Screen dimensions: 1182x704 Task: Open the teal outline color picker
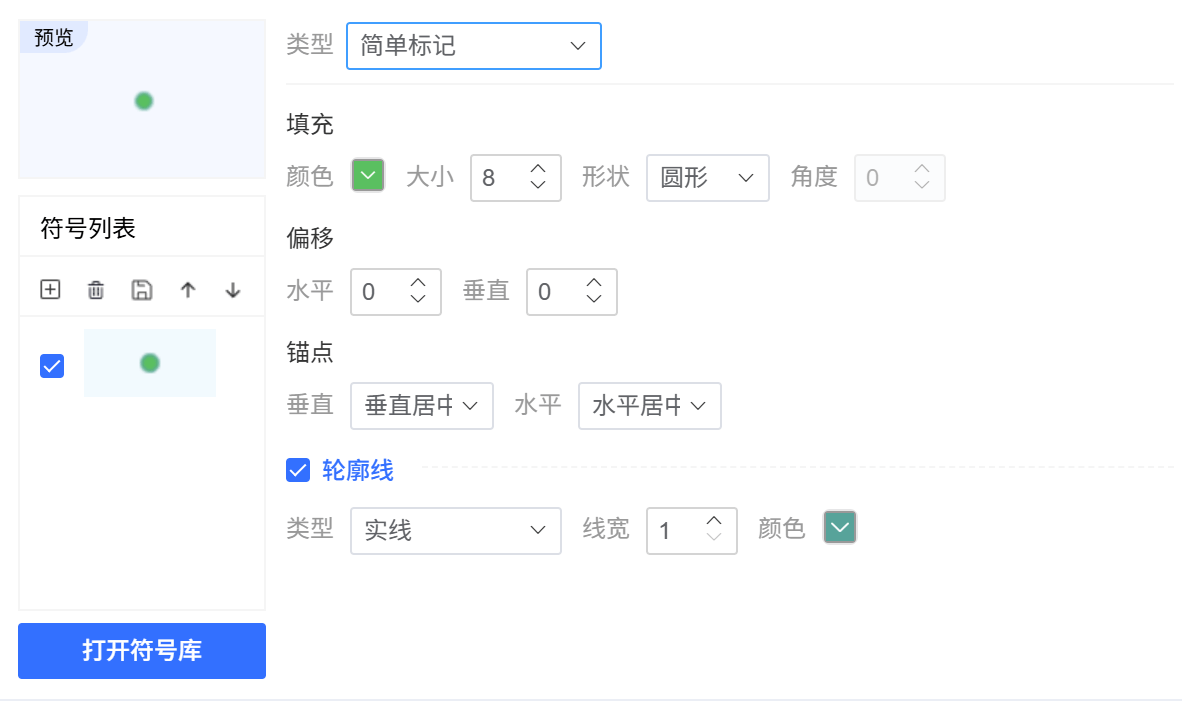coord(840,527)
